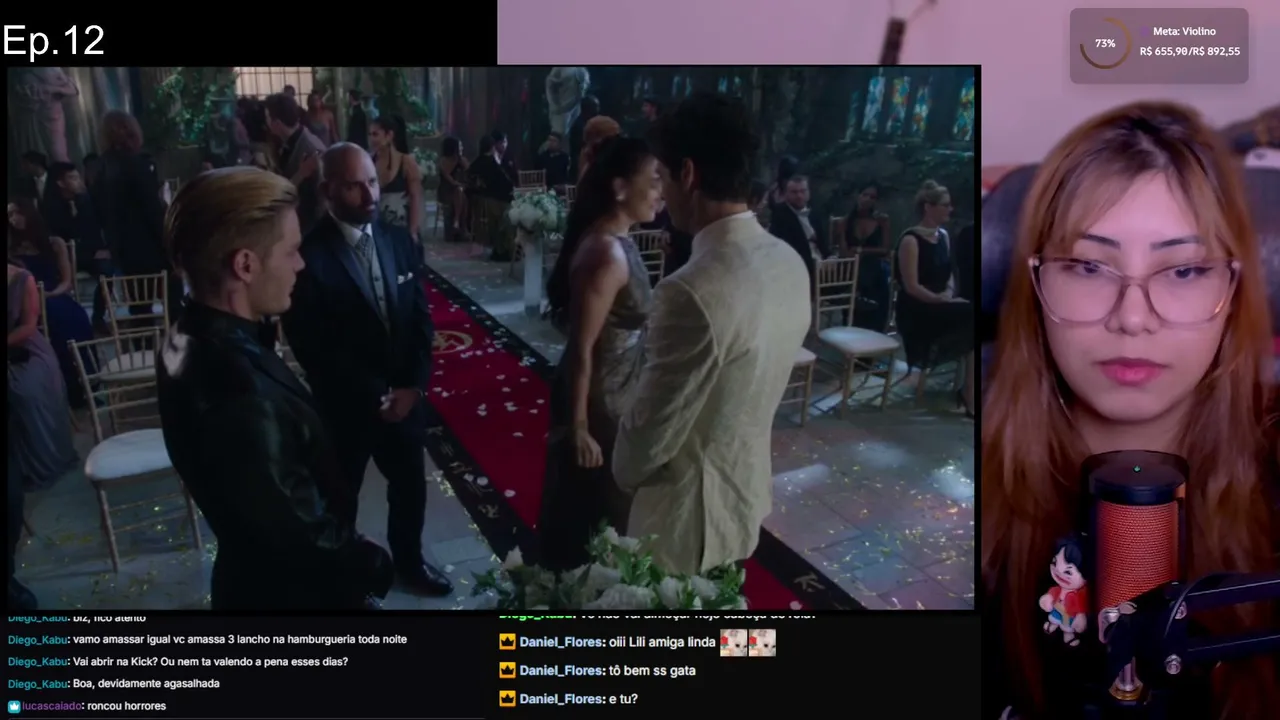The width and height of the screenshot is (1280, 720).
Task: Click the 73% circular goal progress ring
Action: point(1105,44)
